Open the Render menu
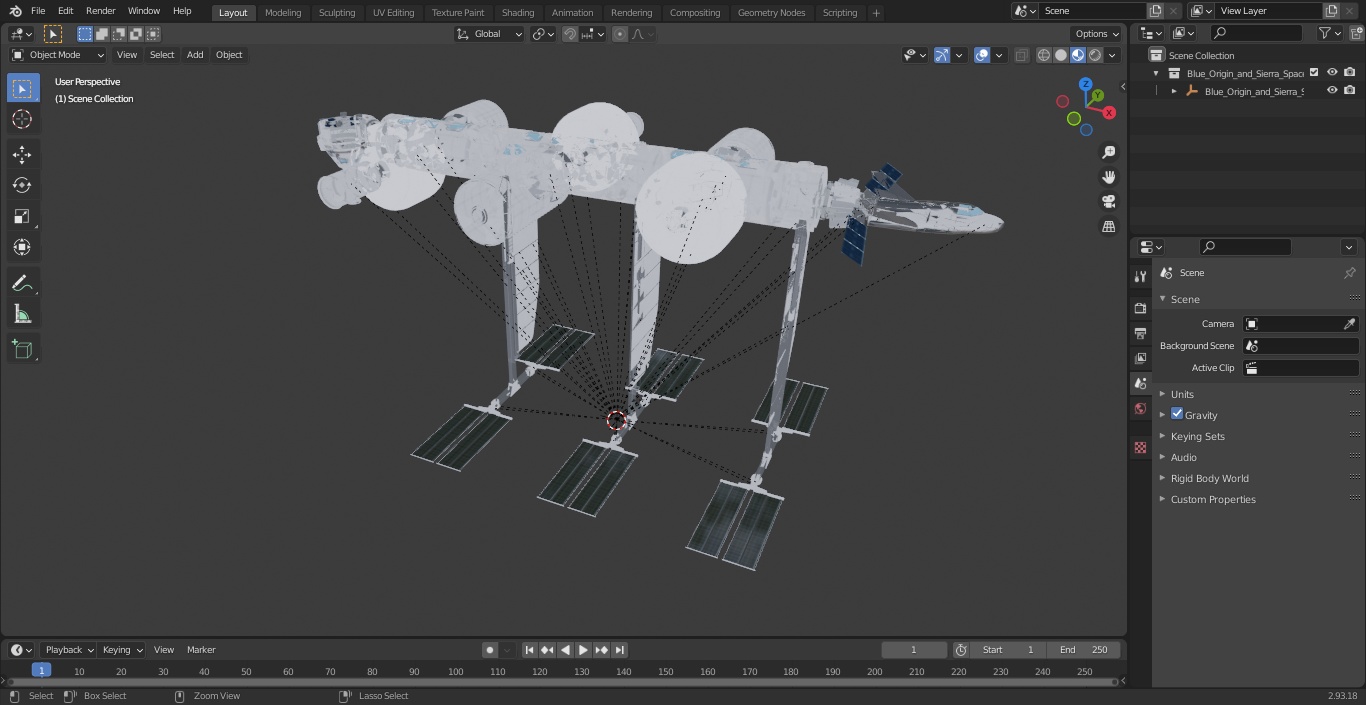 click(100, 11)
